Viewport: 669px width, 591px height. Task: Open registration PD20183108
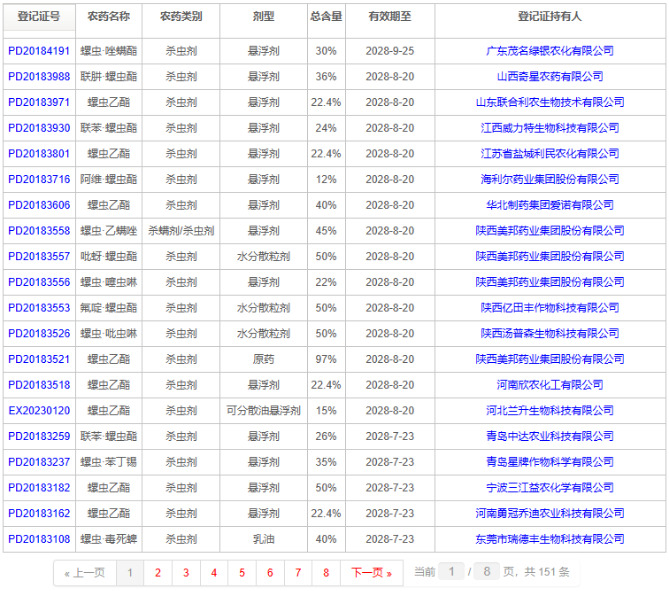(39, 539)
